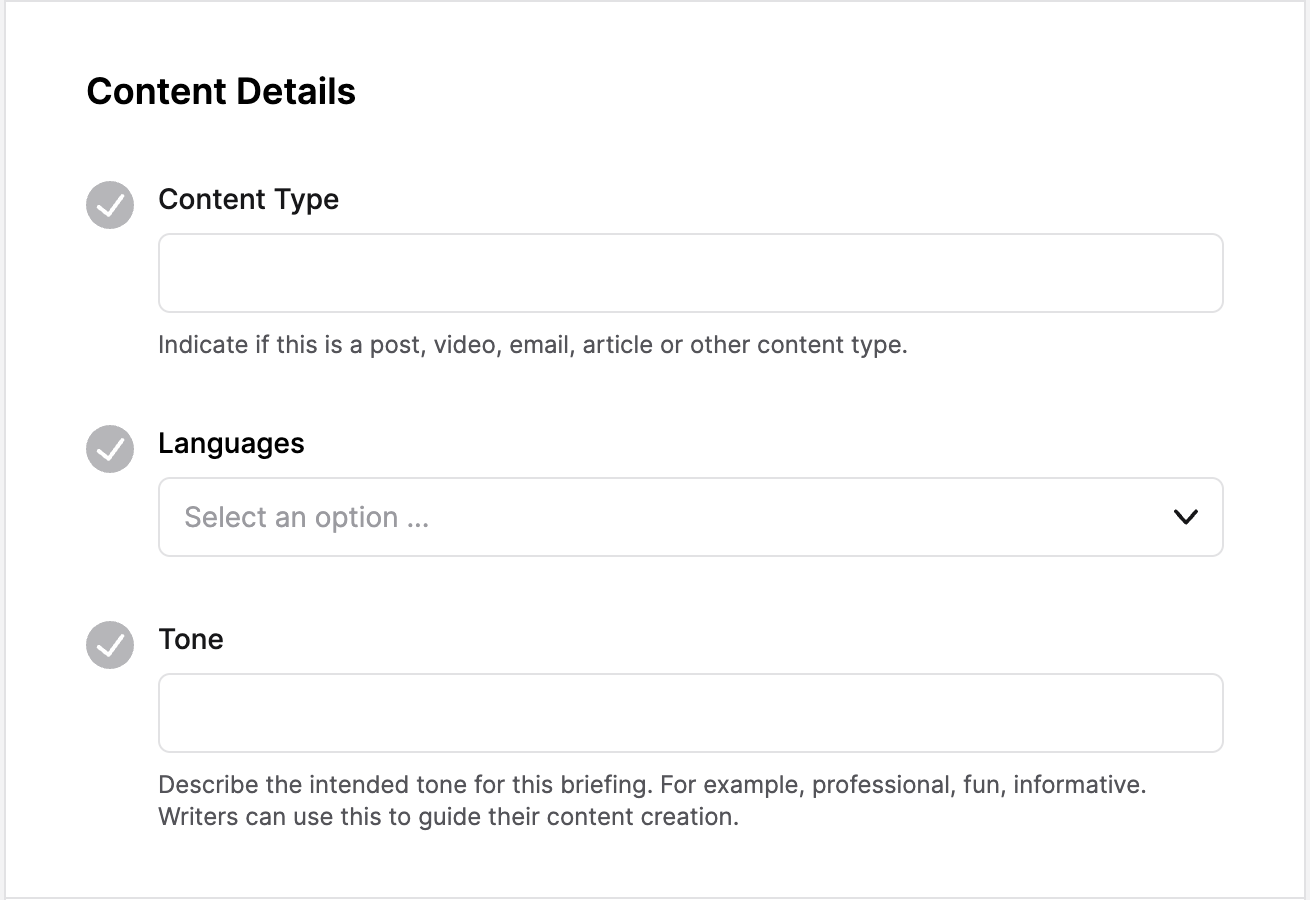This screenshot has width=1310, height=900.
Task: Click the checkmark icon beside Tone
Action: 110,645
